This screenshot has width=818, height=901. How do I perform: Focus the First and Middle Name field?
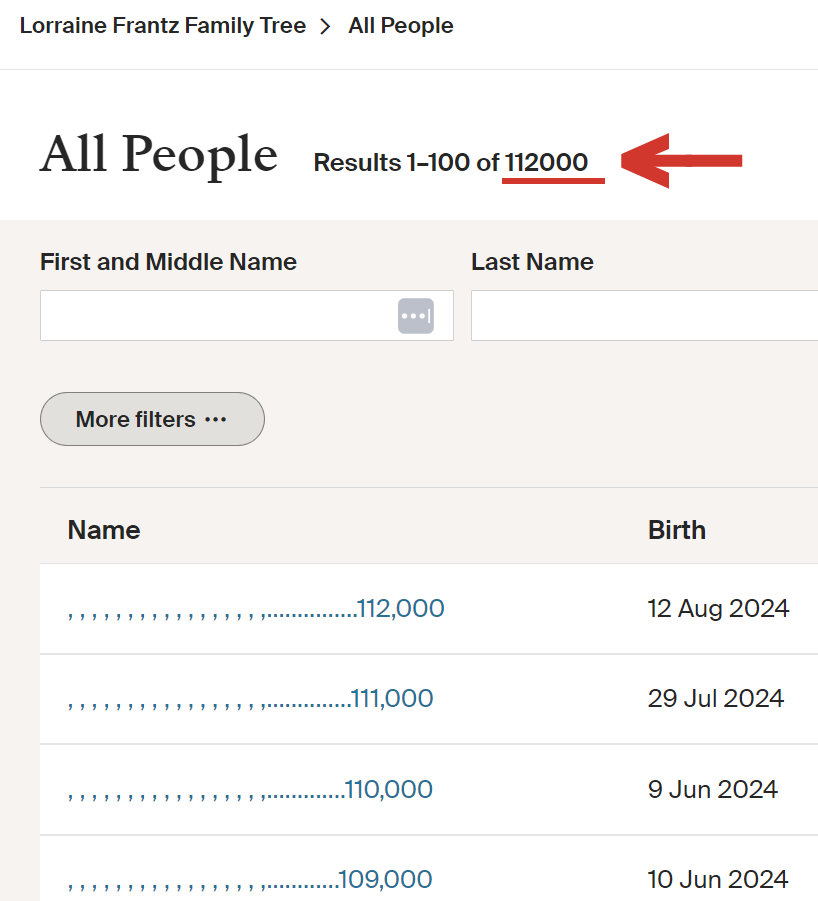pyautogui.click(x=215, y=315)
